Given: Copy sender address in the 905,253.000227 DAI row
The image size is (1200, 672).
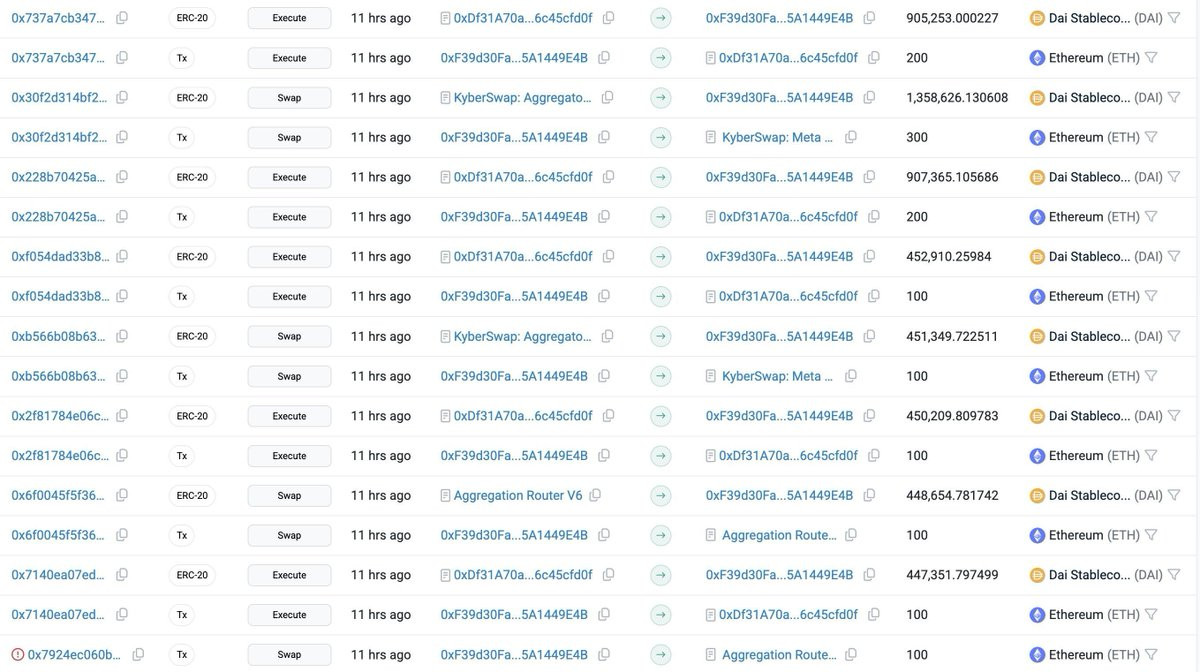Looking at the screenshot, I should point(608,18).
